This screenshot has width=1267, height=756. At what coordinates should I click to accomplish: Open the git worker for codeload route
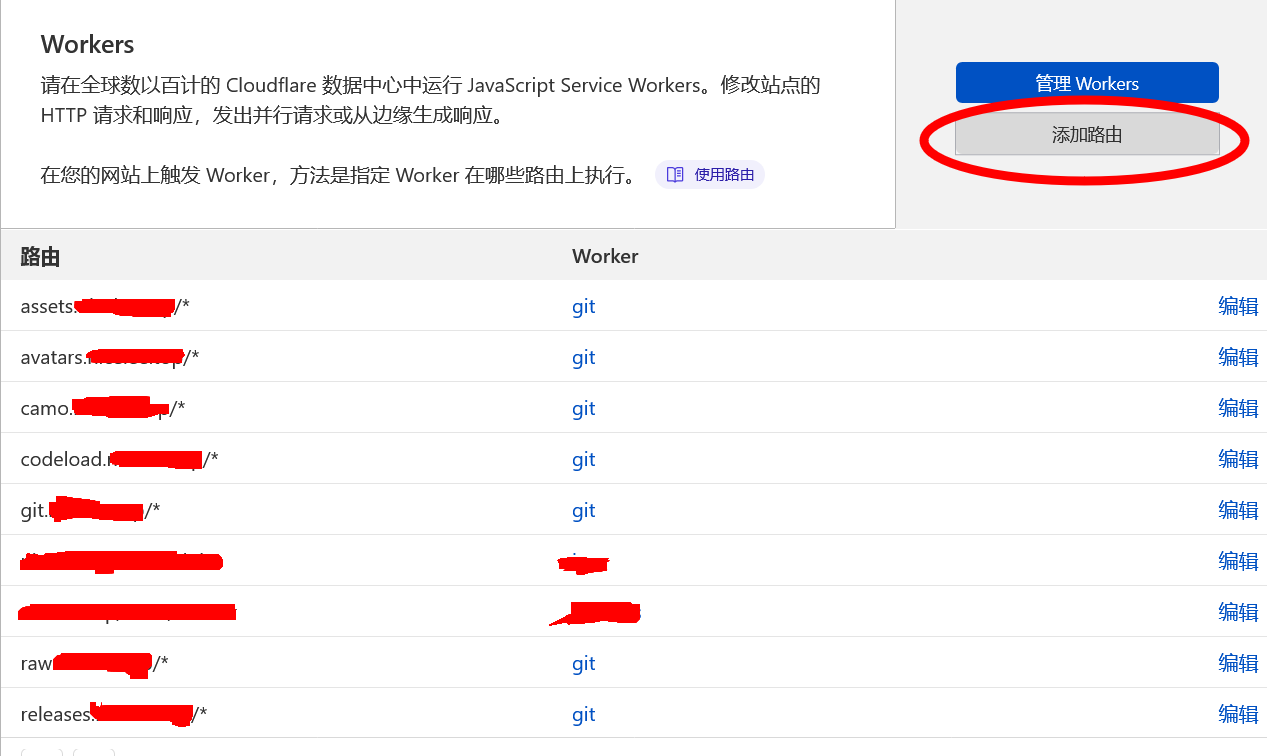583,460
